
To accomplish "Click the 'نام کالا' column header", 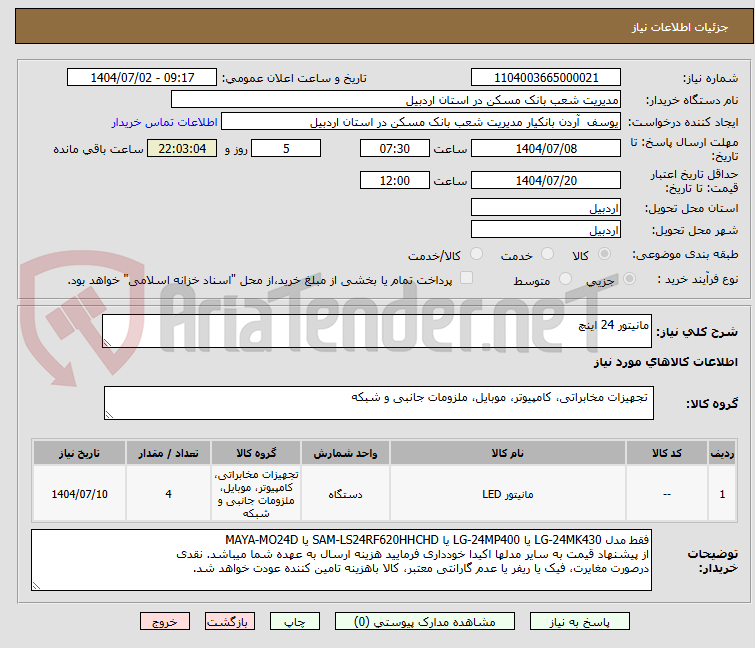I will 508,453.
